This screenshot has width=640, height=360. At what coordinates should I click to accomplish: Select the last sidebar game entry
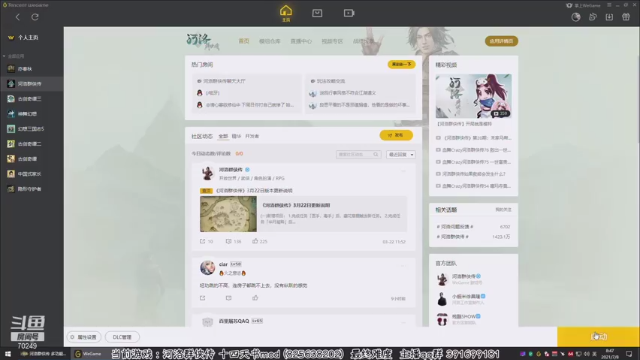point(32,189)
